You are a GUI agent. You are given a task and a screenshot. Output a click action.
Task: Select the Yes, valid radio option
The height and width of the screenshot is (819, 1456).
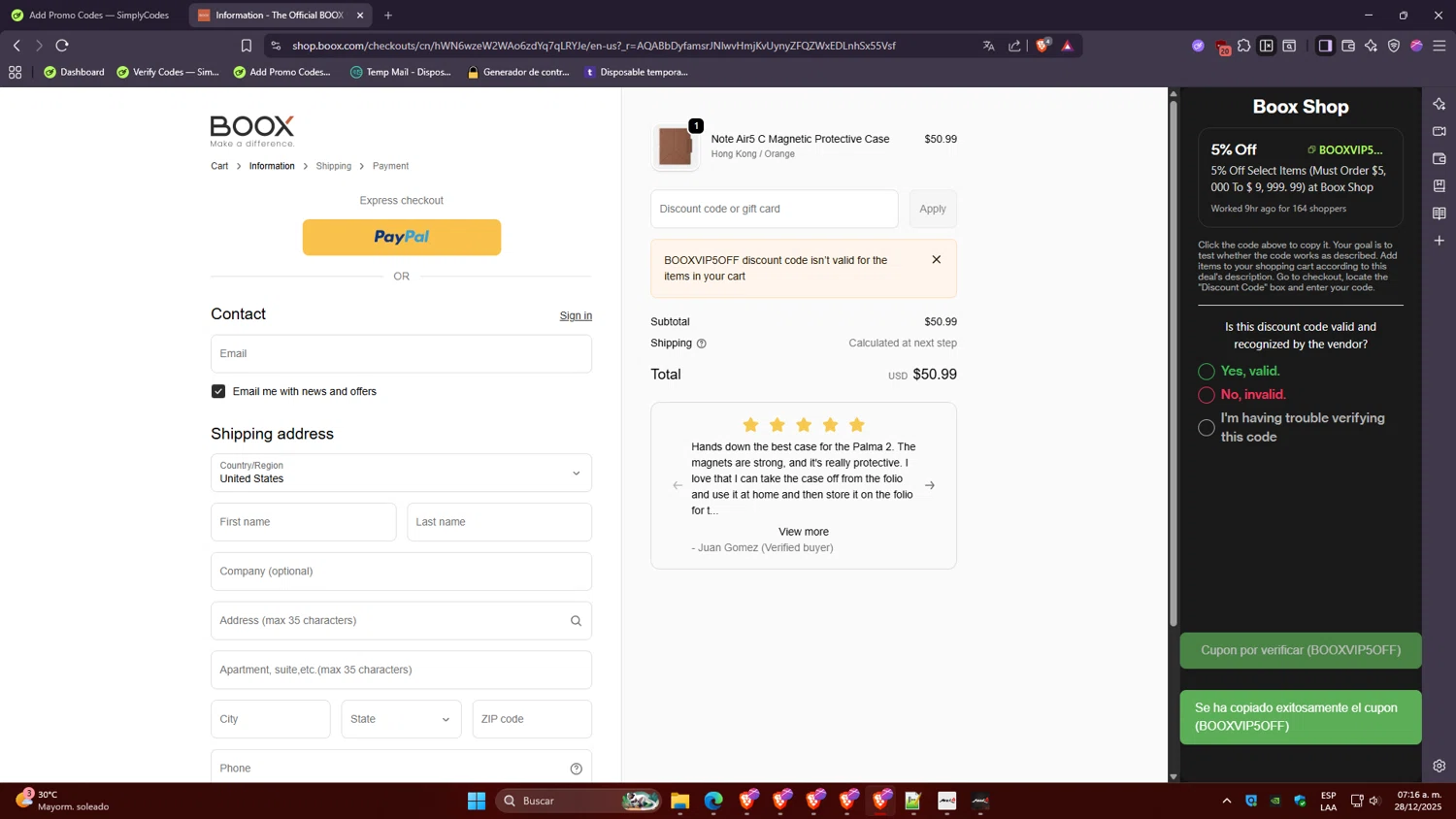coord(1207,372)
